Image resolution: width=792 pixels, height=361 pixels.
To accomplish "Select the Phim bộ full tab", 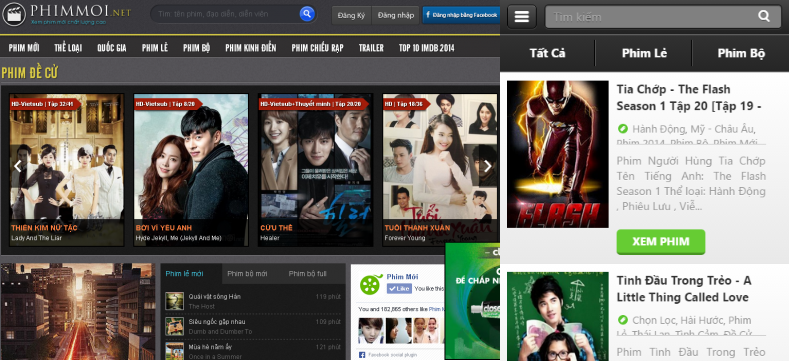I will 308,274.
